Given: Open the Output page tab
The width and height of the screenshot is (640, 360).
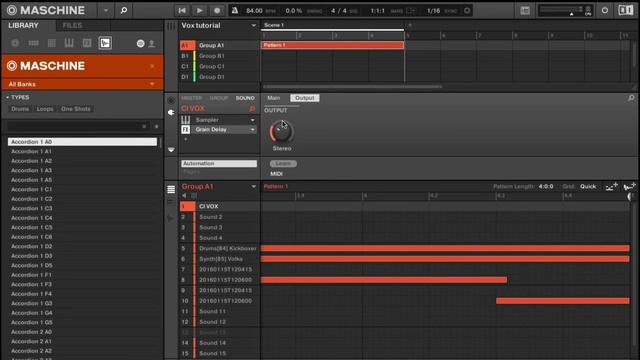Looking at the screenshot, I should point(304,98).
